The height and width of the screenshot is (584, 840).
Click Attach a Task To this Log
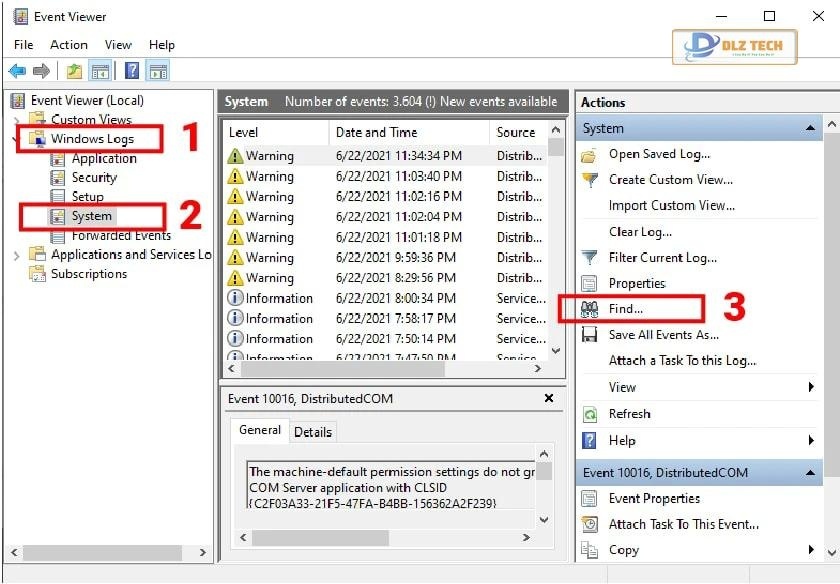click(x=682, y=361)
